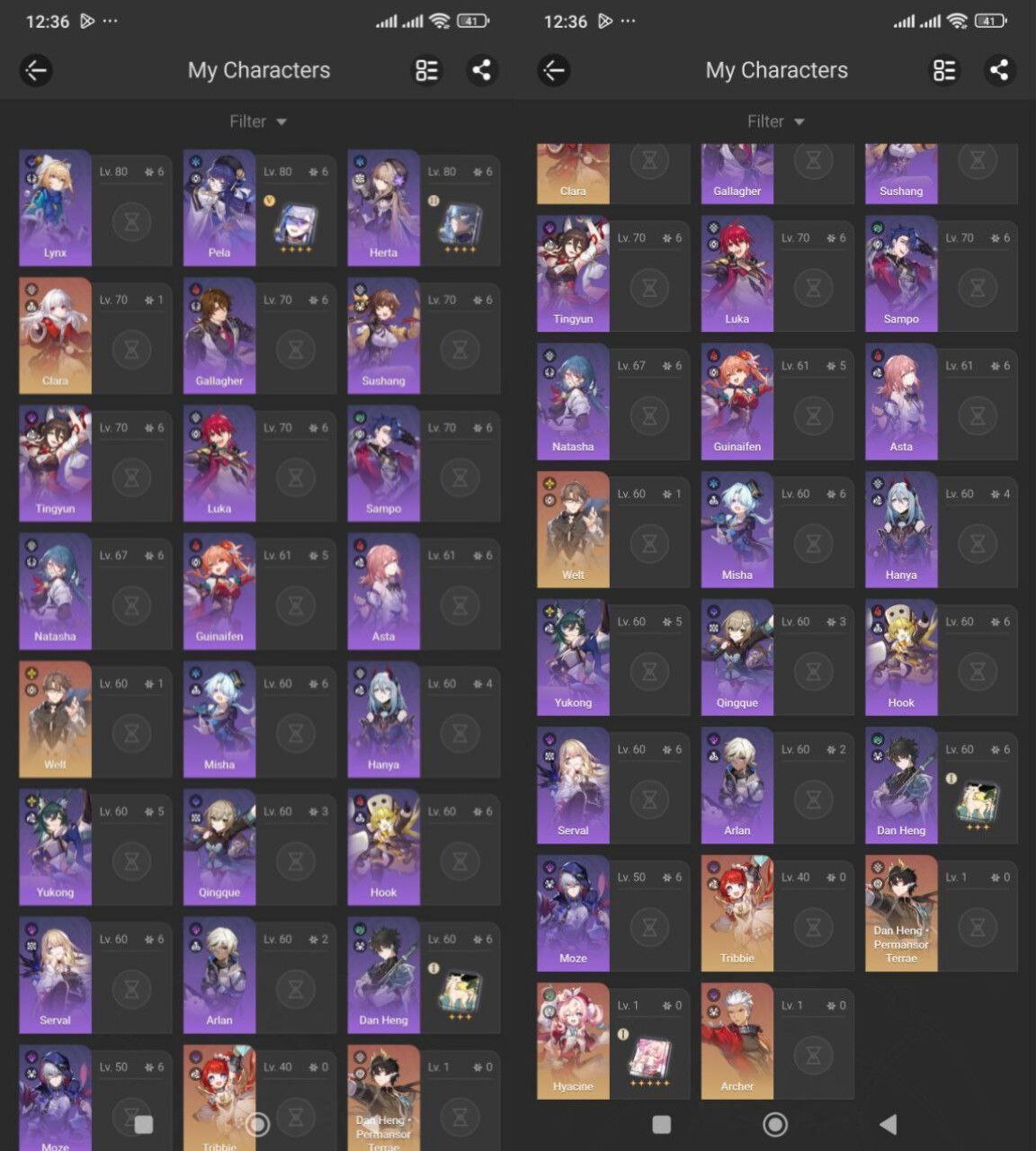Choose Qingque in the left screenshot
The width and height of the screenshot is (1036, 1151).
tap(260, 847)
